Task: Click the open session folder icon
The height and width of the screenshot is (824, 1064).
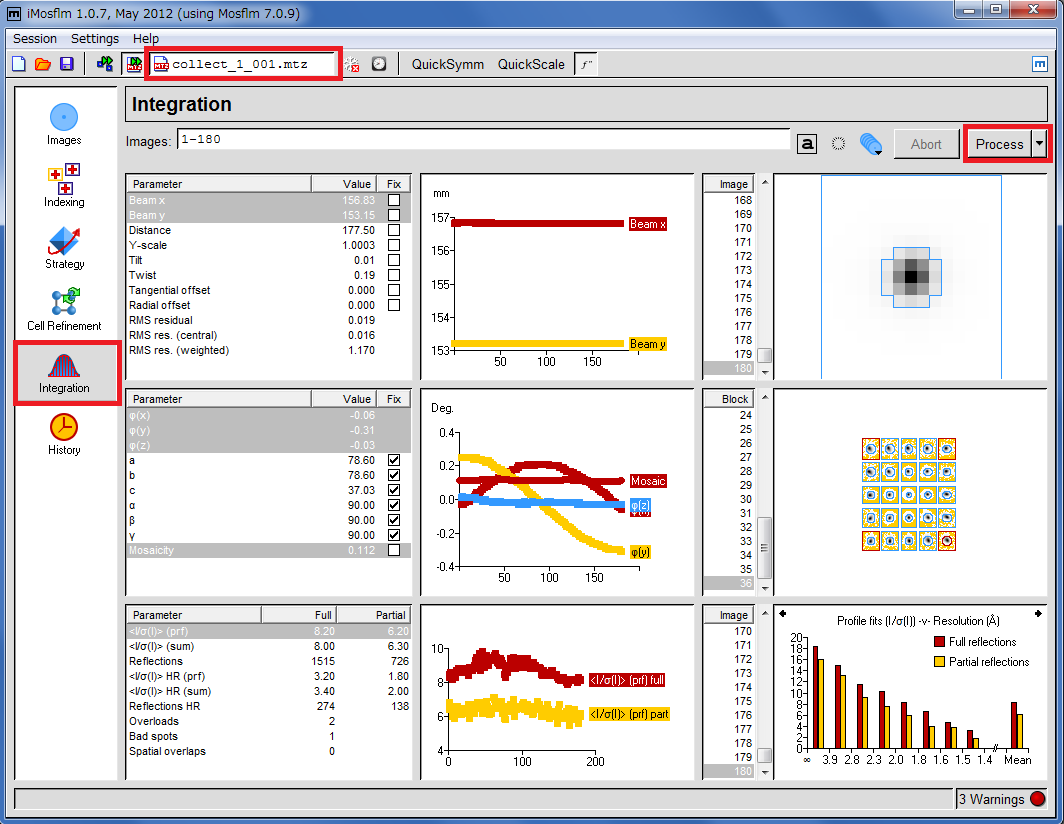Action: 43,64
